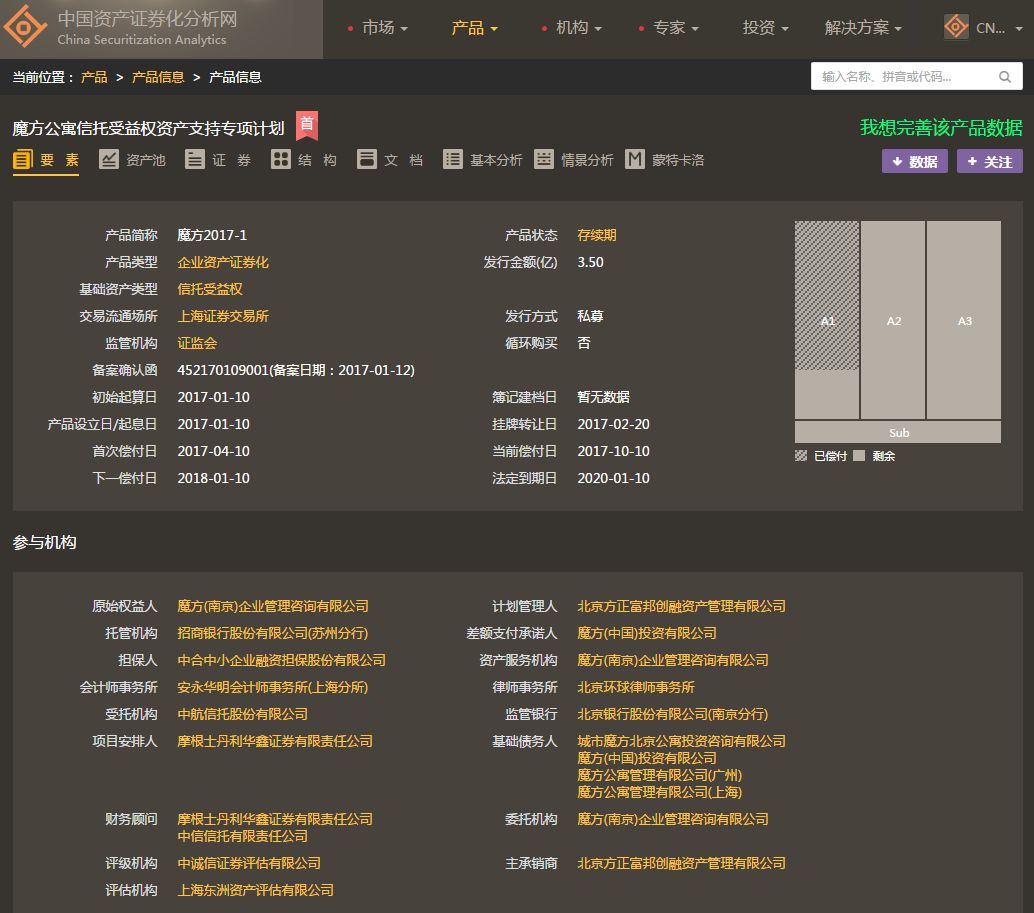
Task: Click the 蒙特卡洛 M icon
Action: [x=634, y=160]
